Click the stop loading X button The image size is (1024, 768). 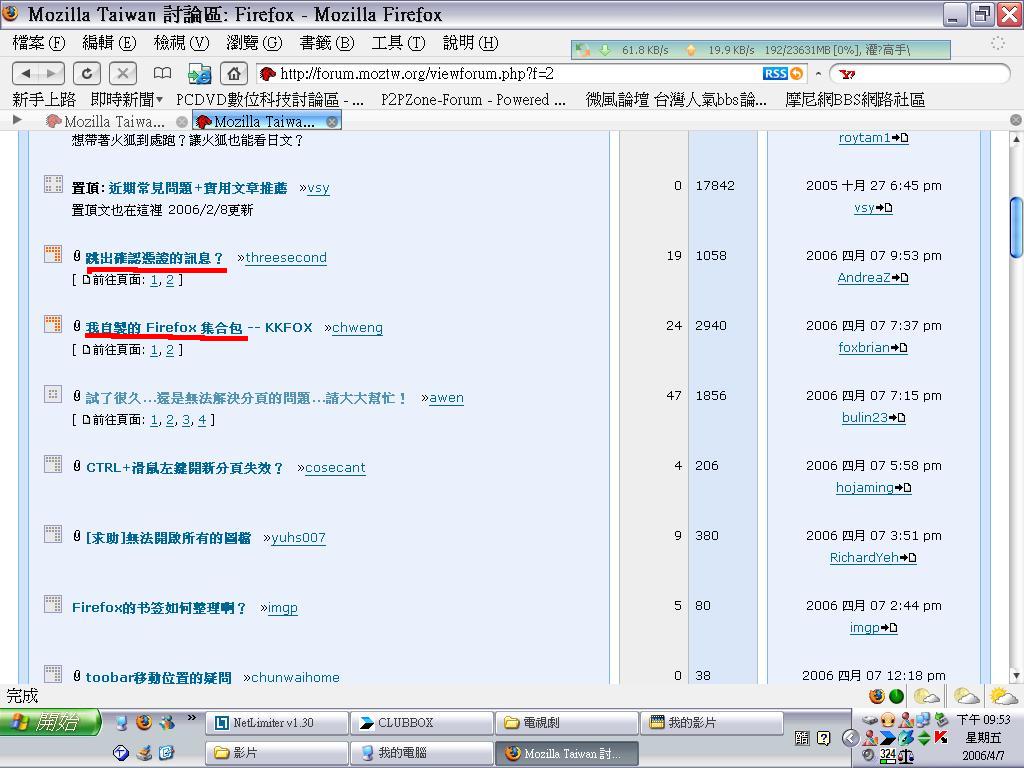point(122,73)
